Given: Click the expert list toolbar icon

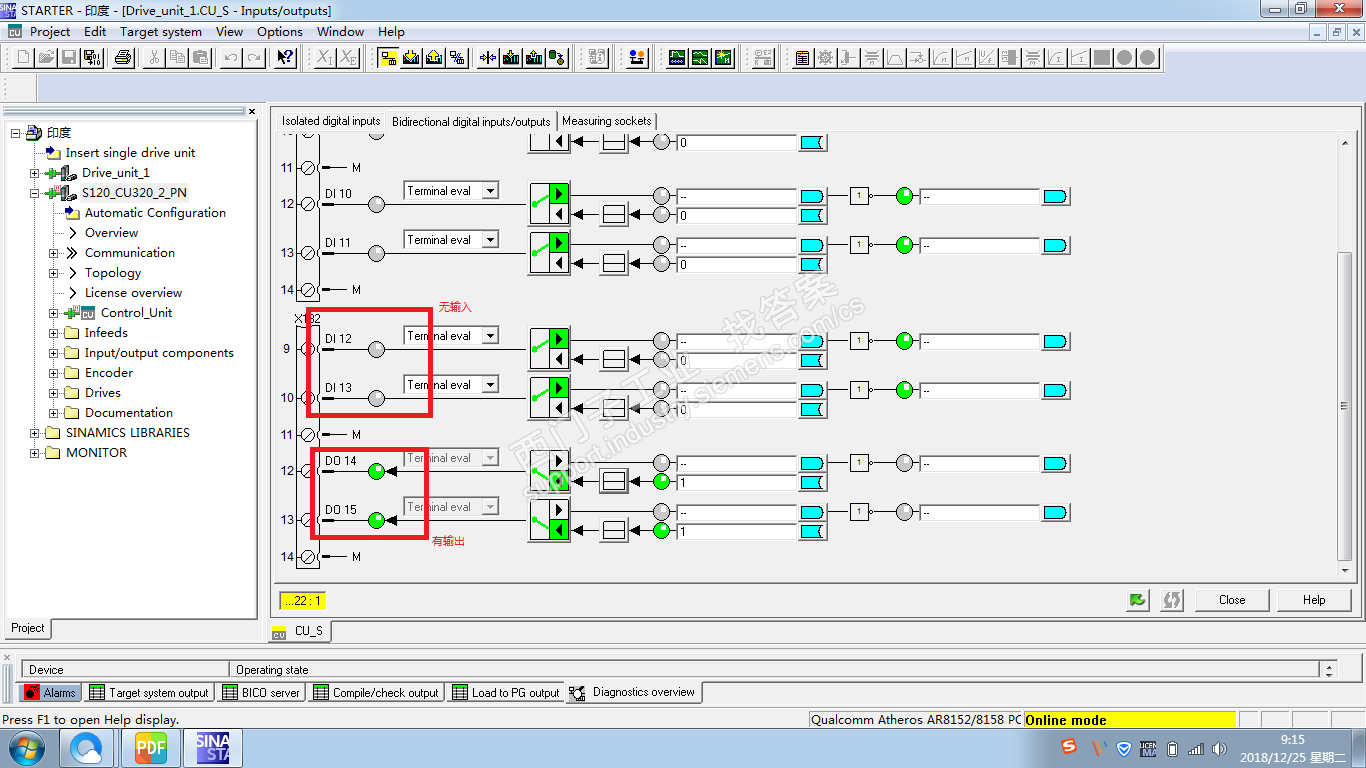Looking at the screenshot, I should (x=802, y=58).
